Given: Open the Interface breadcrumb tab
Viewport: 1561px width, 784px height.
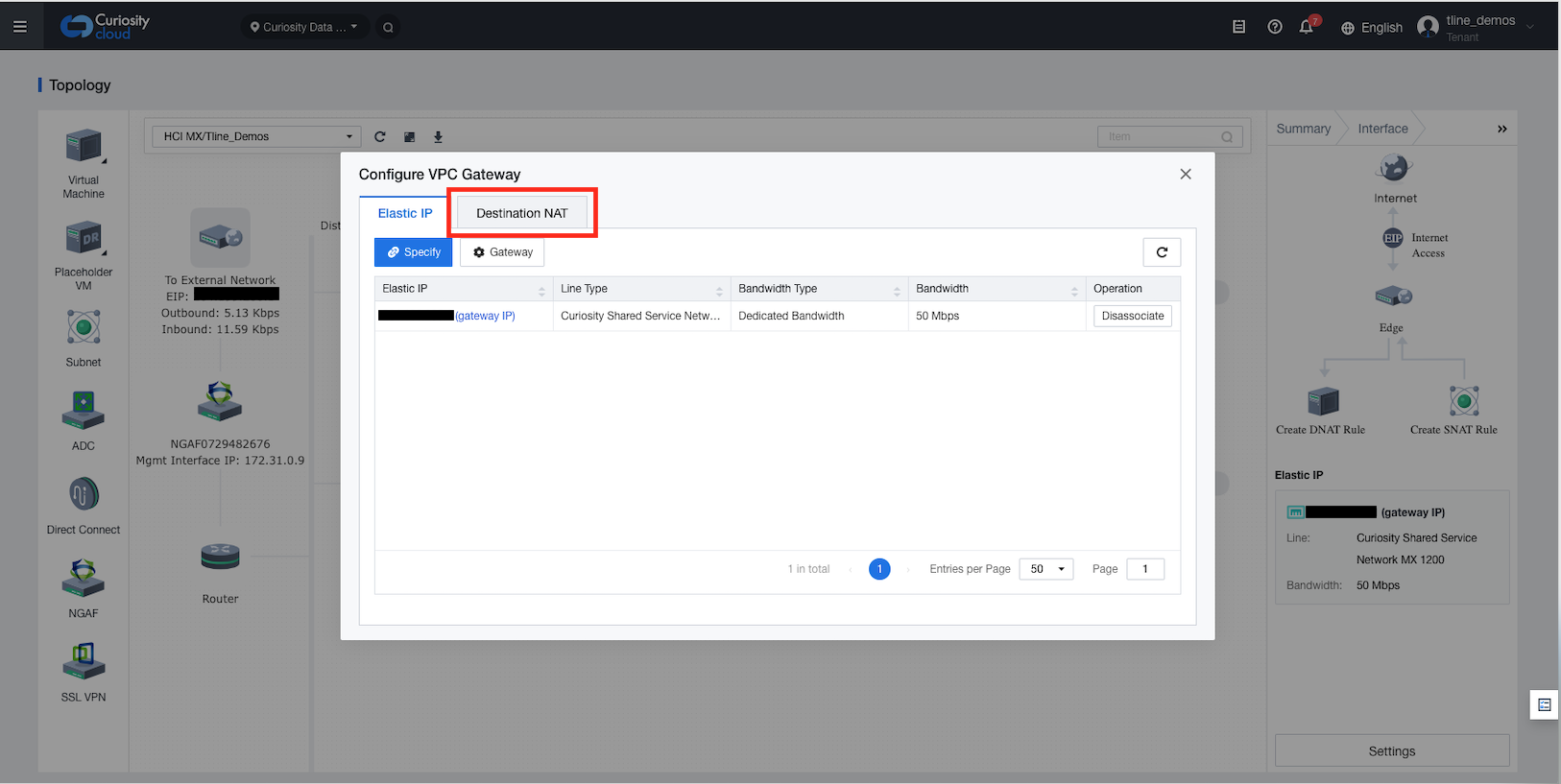Looking at the screenshot, I should [1382, 129].
